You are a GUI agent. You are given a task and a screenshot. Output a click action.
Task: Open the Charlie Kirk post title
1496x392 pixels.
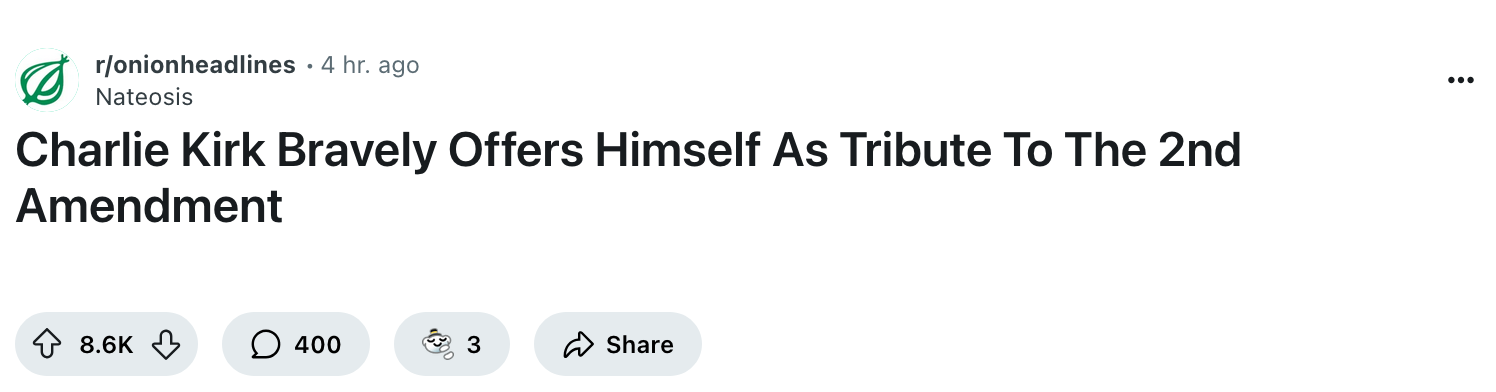(x=628, y=178)
